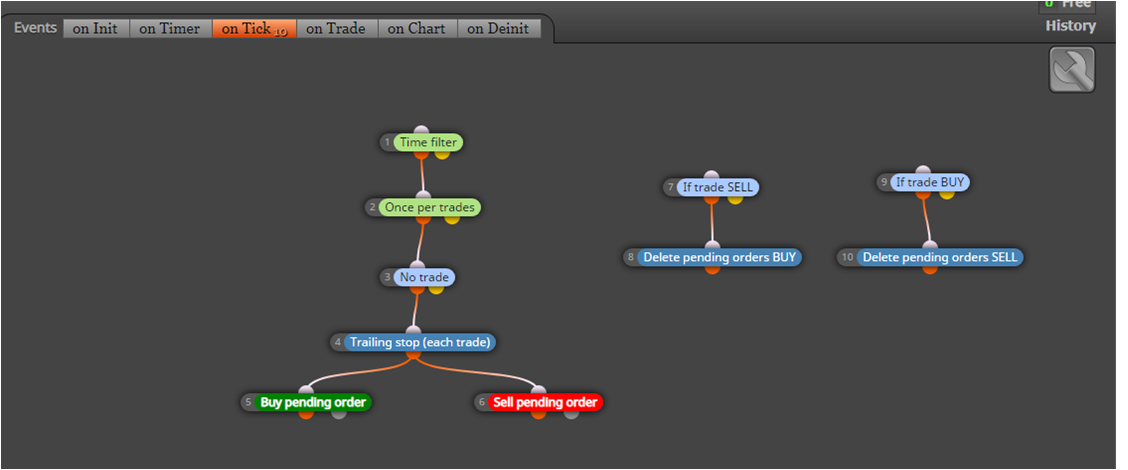Select the Delete pending orders BUY block
The width and height of the screenshot is (1128, 470).
[x=719, y=257]
